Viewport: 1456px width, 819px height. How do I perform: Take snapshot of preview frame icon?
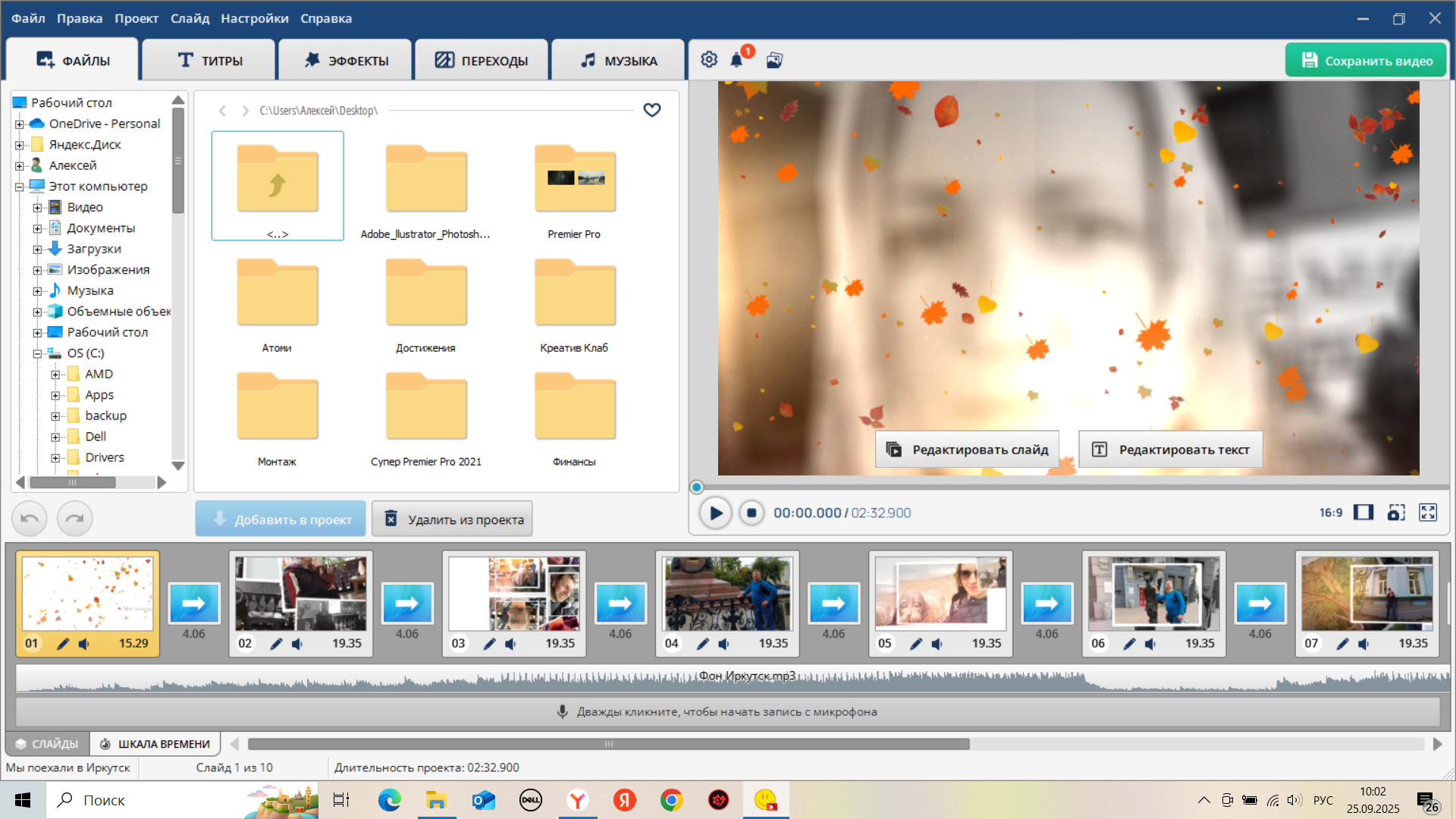click(x=1395, y=513)
